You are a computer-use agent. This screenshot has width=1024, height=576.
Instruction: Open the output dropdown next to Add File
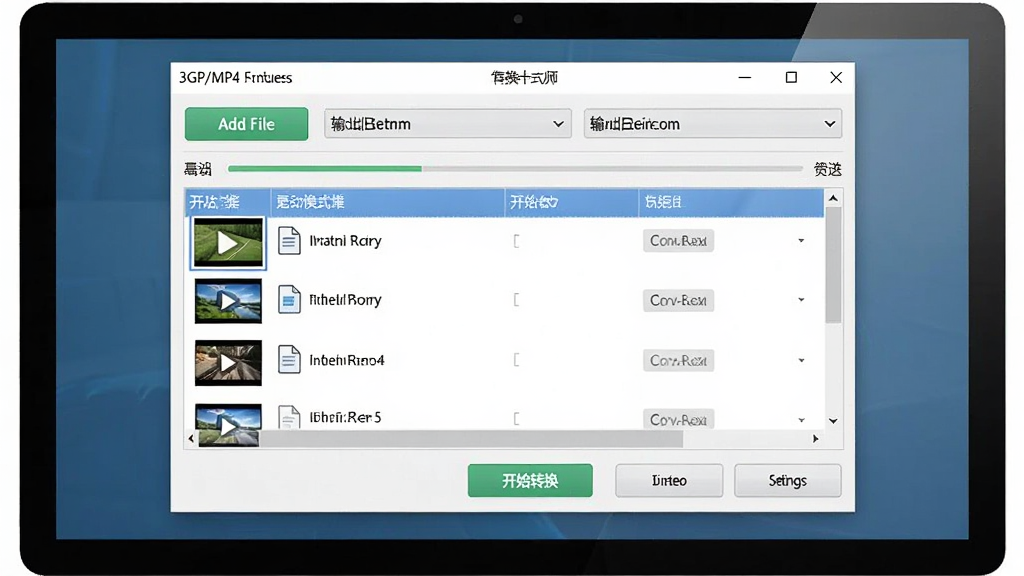pos(447,123)
